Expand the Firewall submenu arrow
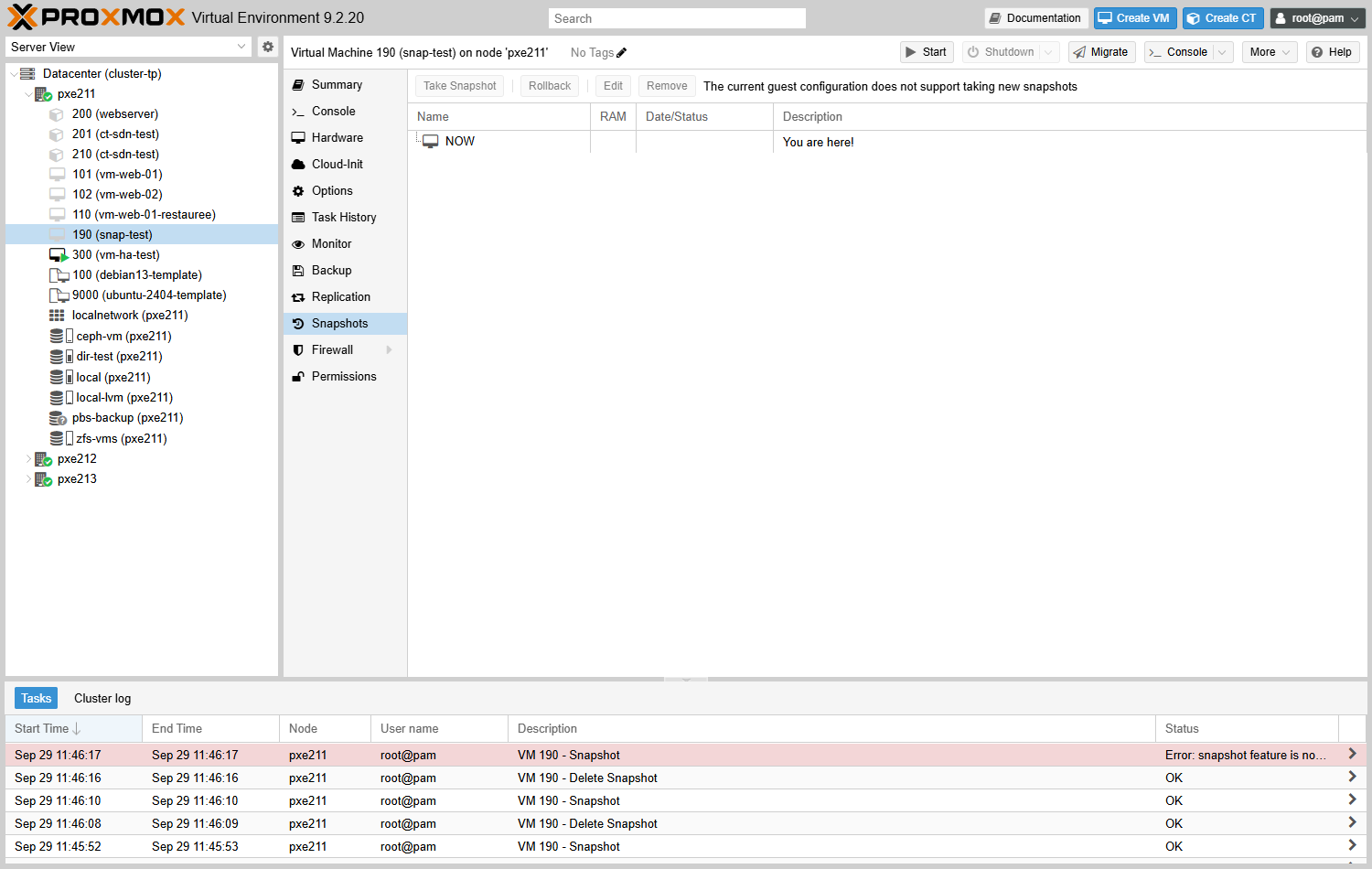1372x869 pixels. coord(390,350)
